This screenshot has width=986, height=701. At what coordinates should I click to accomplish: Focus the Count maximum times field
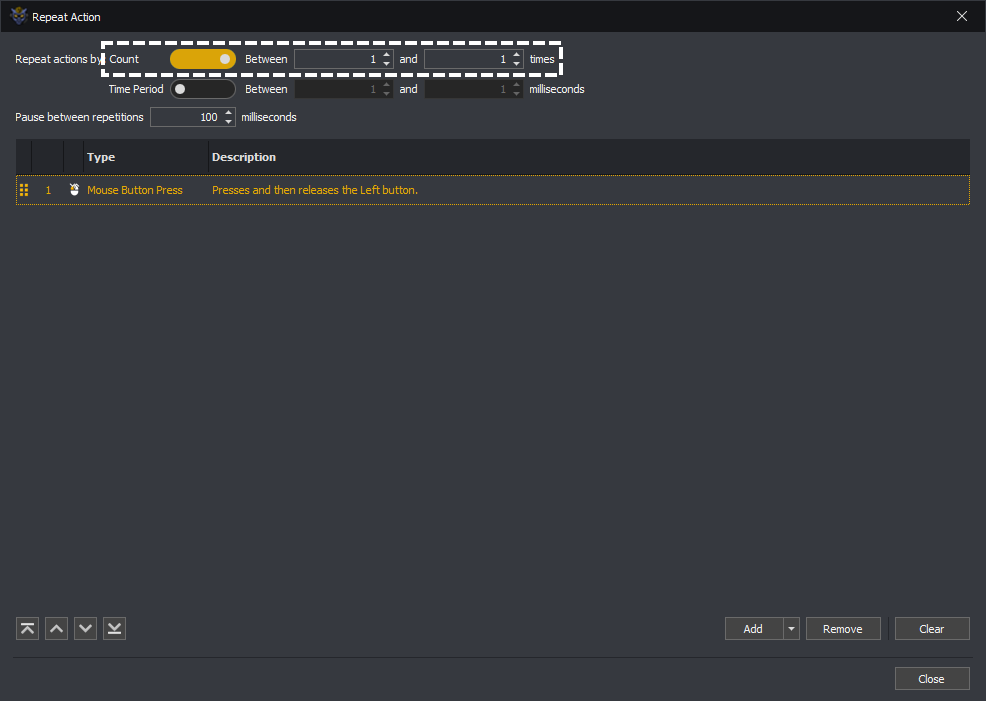click(467, 59)
